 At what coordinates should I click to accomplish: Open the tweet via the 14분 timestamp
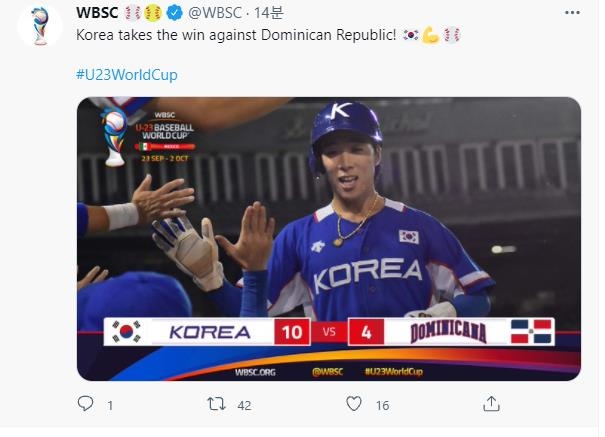268,14
